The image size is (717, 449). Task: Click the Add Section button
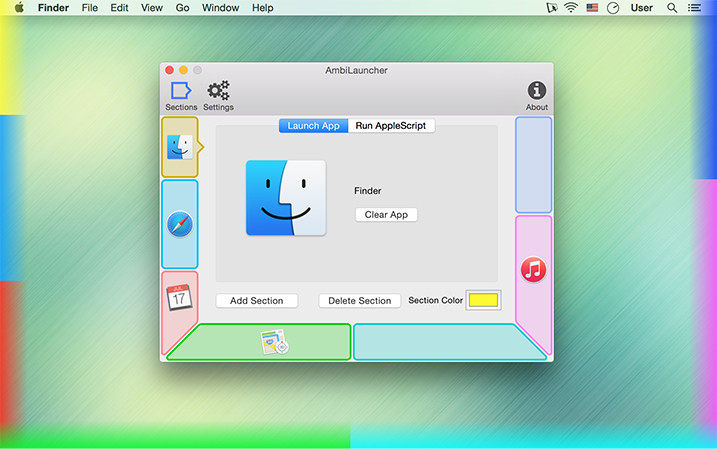256,301
